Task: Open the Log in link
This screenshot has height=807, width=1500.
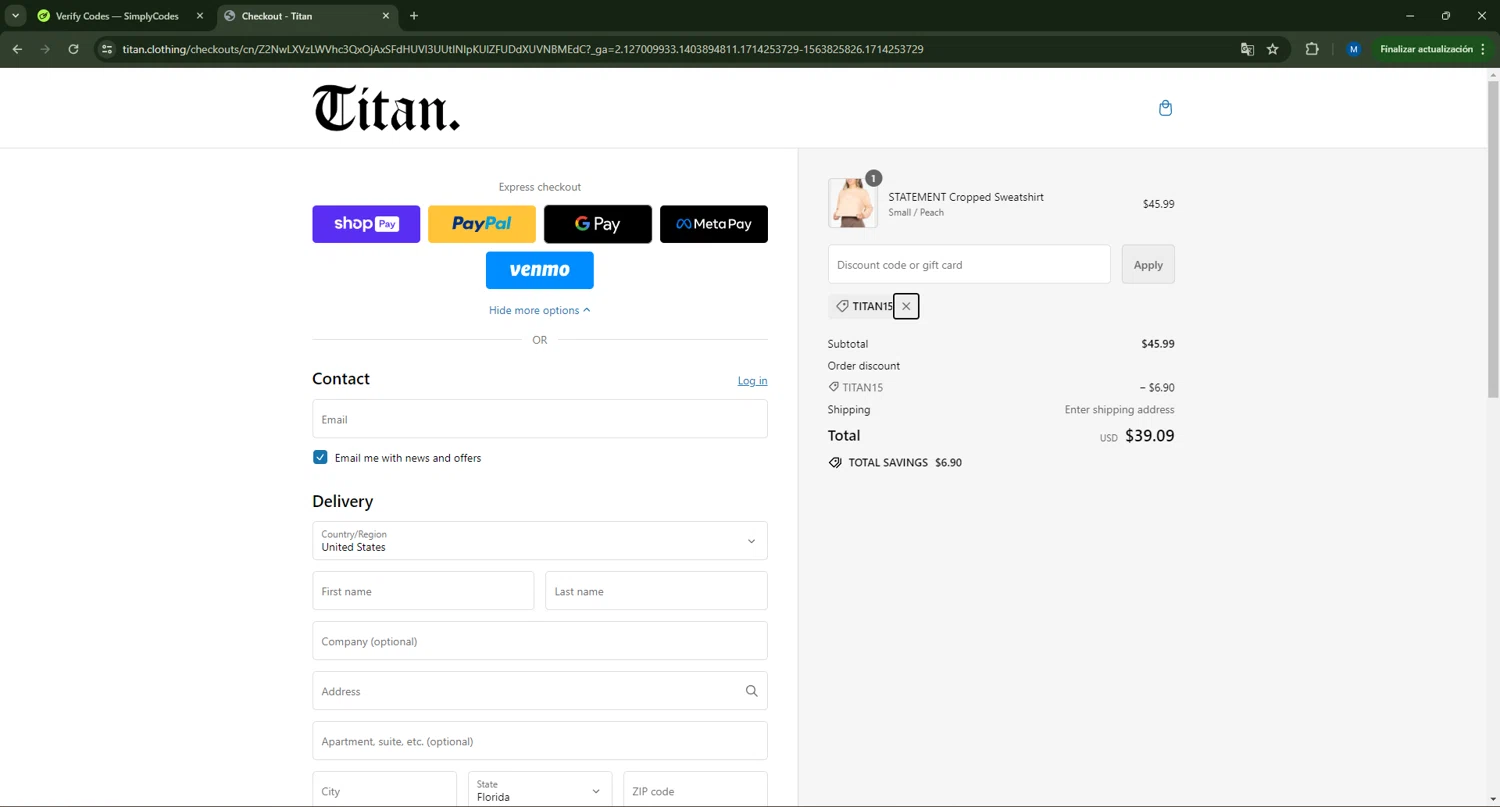Action: [x=752, y=381]
